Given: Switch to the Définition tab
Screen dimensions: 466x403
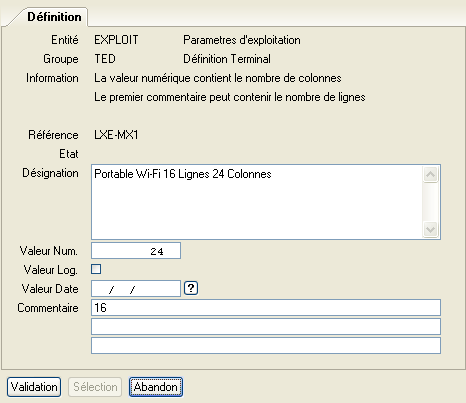Looking at the screenshot, I should 54,17.
